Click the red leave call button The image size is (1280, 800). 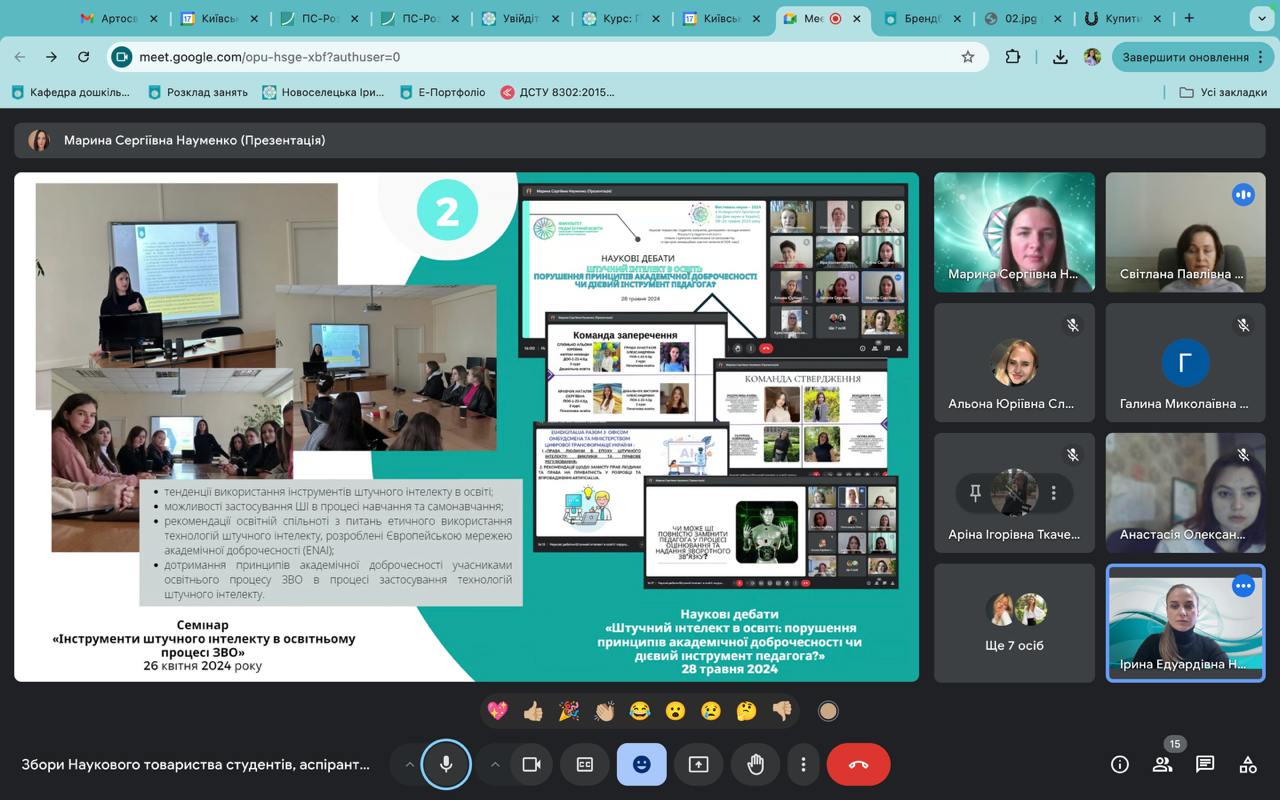tap(858, 764)
